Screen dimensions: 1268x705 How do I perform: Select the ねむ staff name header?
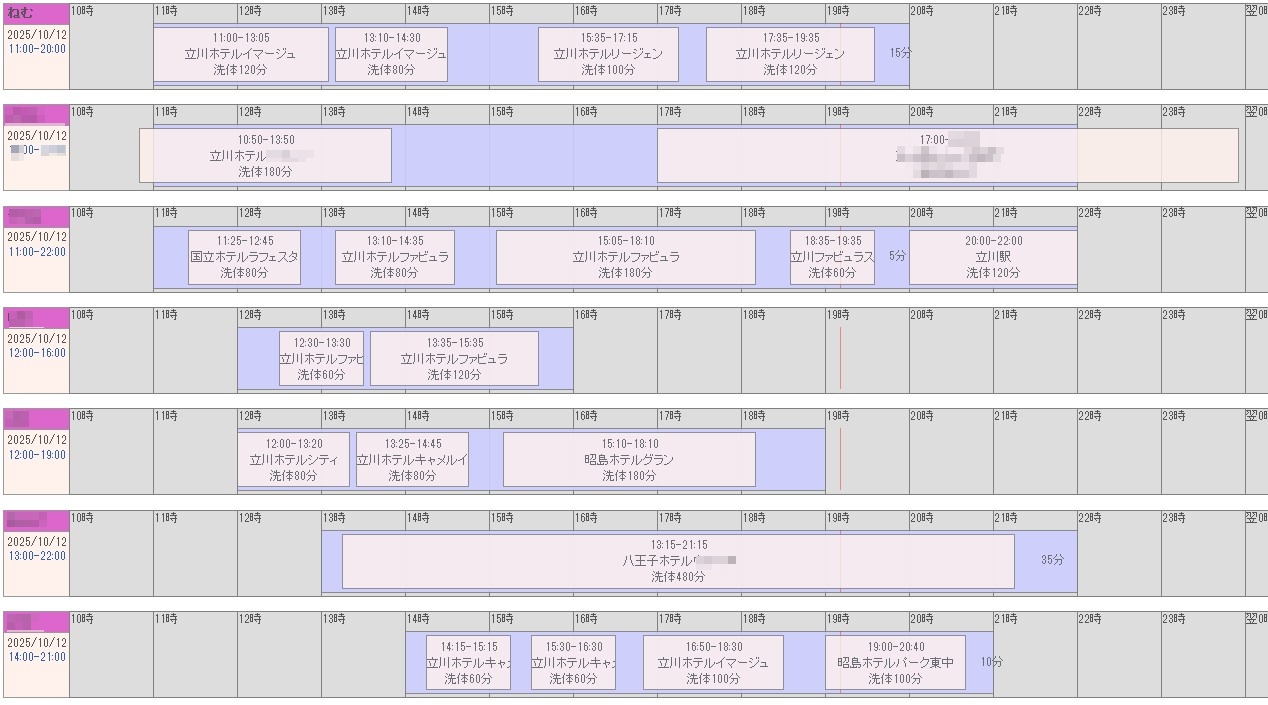20,13
